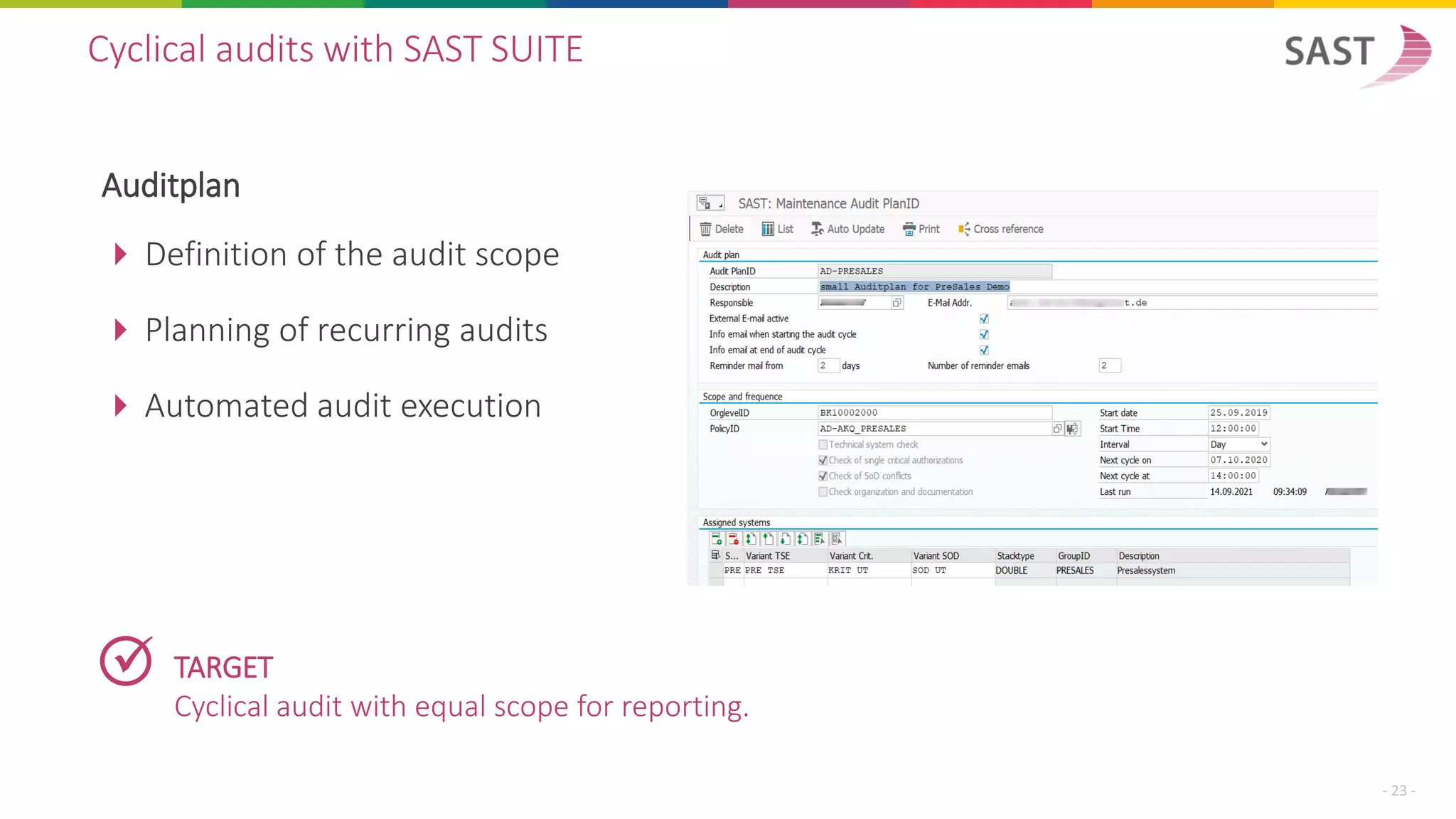Select the SOD UT table cell
The height and width of the screenshot is (819, 1456).
pos(953,570)
